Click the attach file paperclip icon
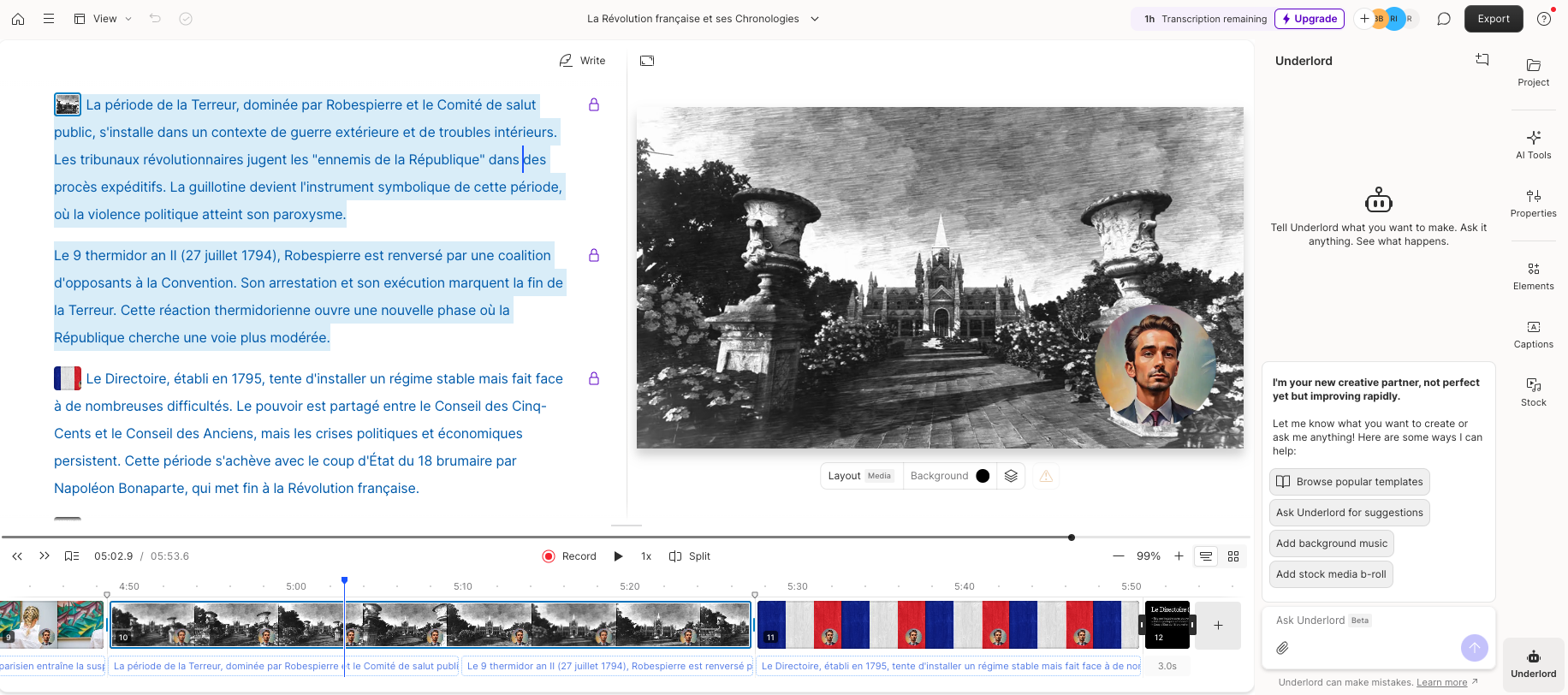1568x695 pixels. (1282, 648)
